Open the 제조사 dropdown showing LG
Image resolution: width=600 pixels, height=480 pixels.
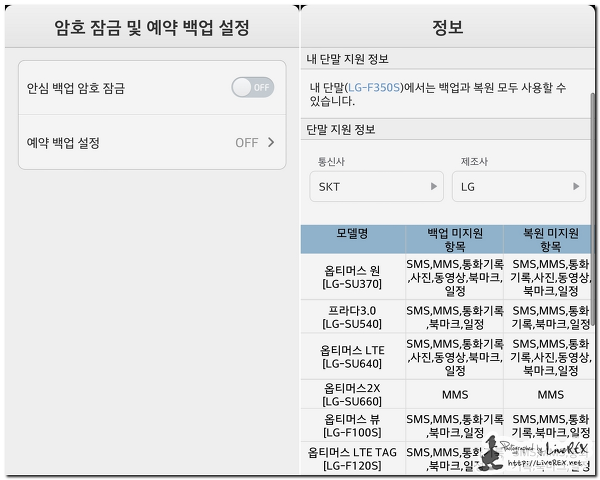pyautogui.click(x=519, y=186)
